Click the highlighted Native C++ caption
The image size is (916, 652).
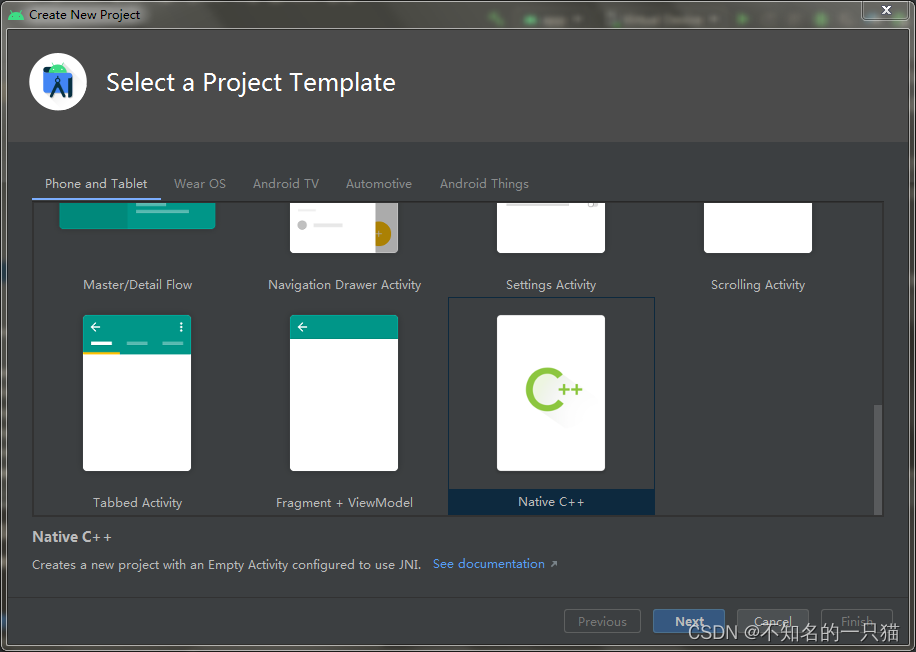[x=551, y=502]
